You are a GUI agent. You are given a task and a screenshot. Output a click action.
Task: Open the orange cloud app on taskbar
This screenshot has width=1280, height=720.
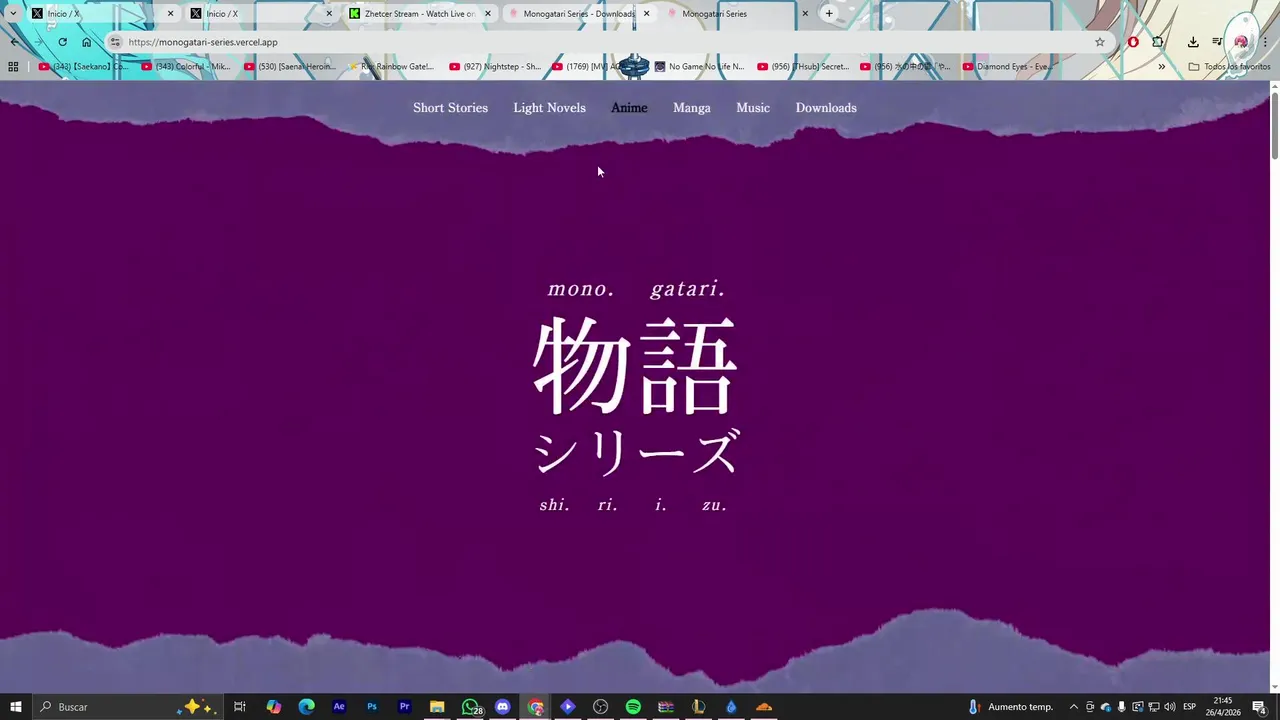coord(764,707)
